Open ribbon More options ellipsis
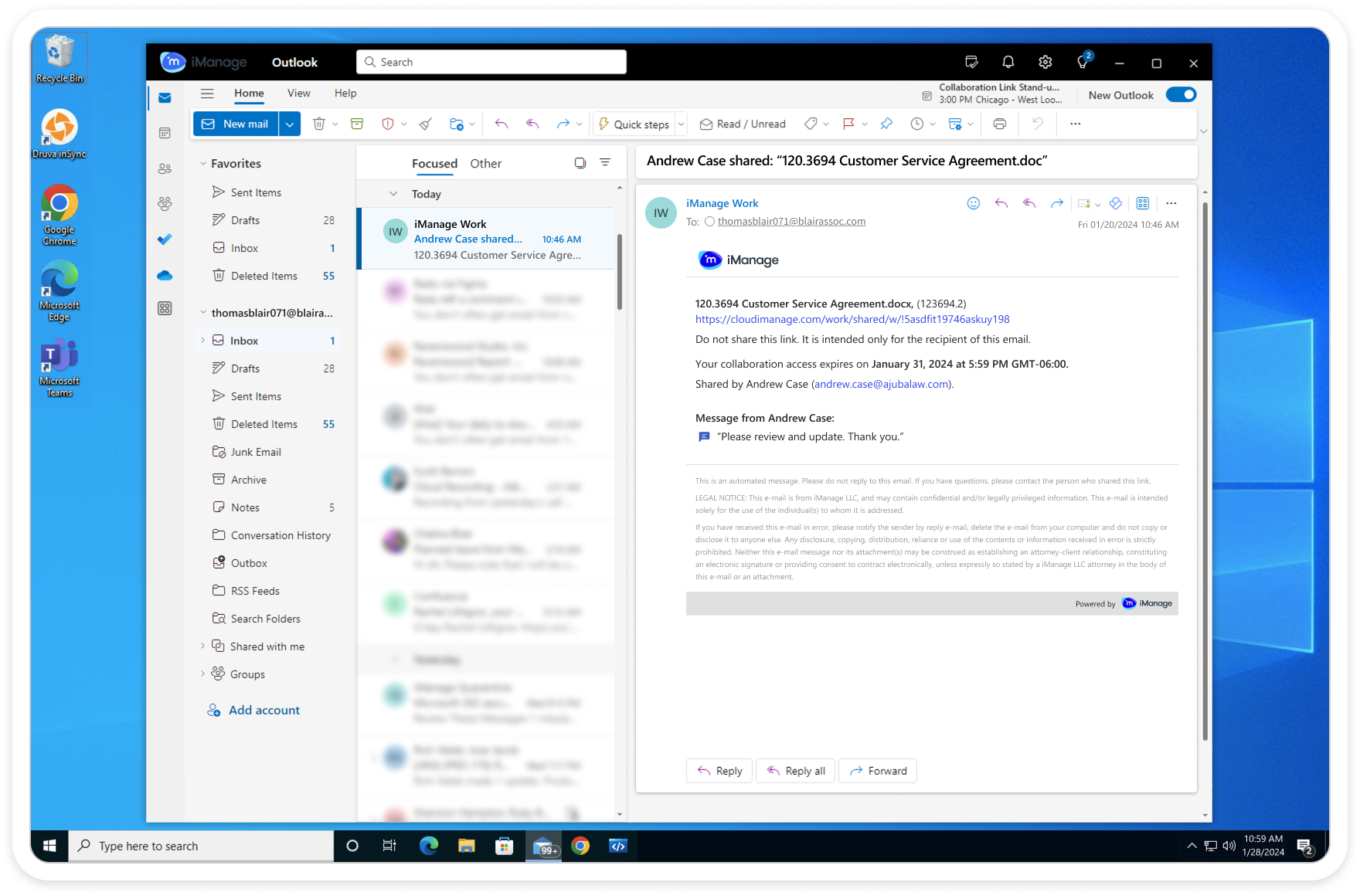Viewport: 1360px width, 896px height. pyautogui.click(x=1076, y=124)
